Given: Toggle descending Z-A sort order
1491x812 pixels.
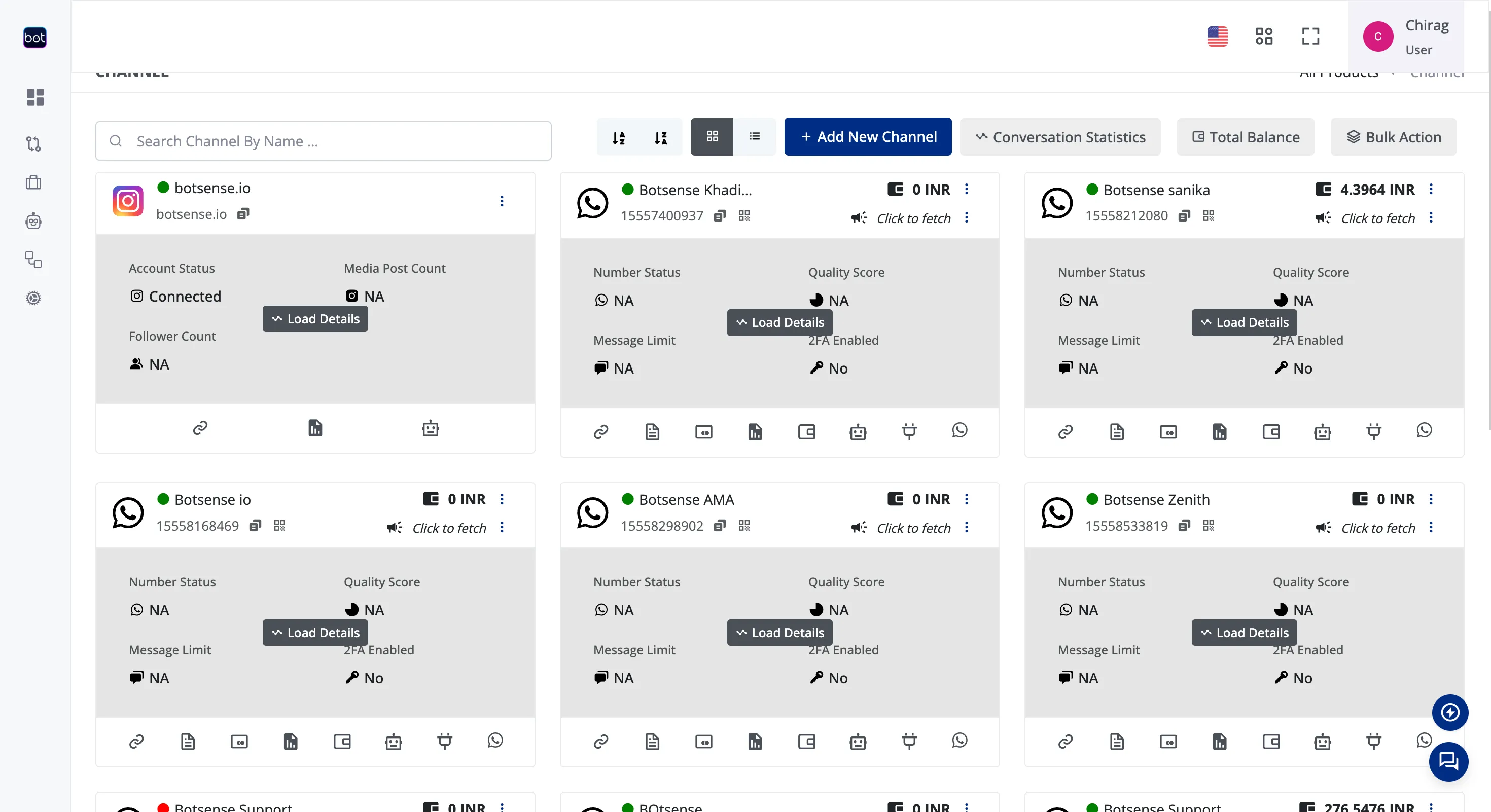Looking at the screenshot, I should pyautogui.click(x=661, y=138).
